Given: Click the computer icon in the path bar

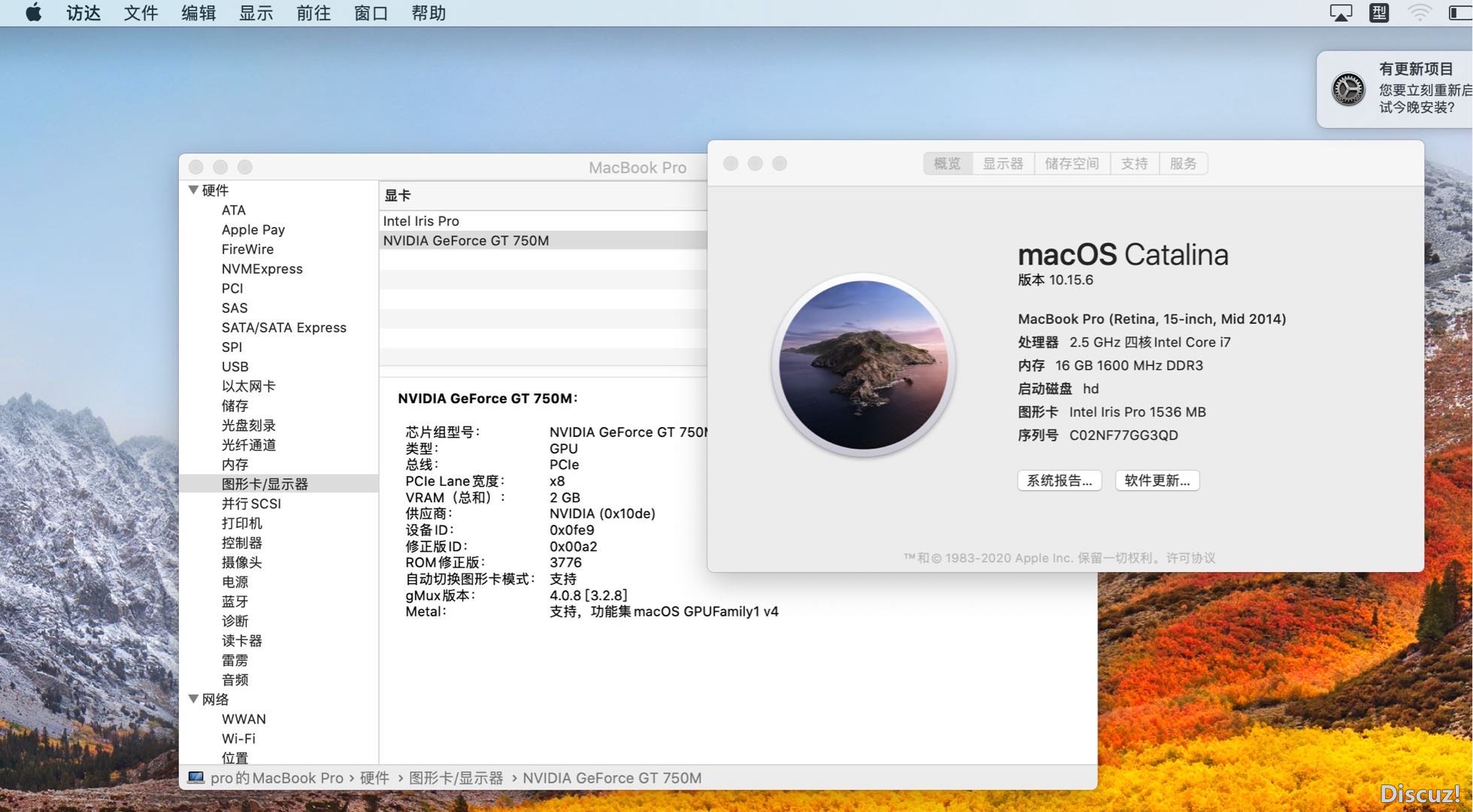Looking at the screenshot, I should pyautogui.click(x=195, y=777).
